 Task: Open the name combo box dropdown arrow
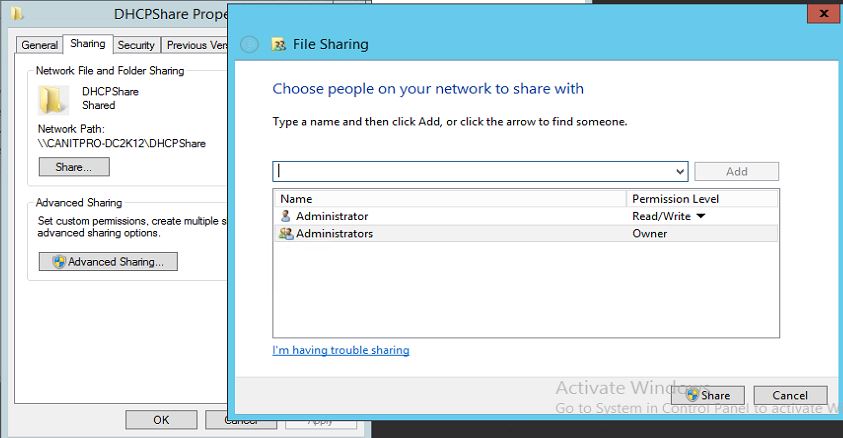[x=680, y=171]
